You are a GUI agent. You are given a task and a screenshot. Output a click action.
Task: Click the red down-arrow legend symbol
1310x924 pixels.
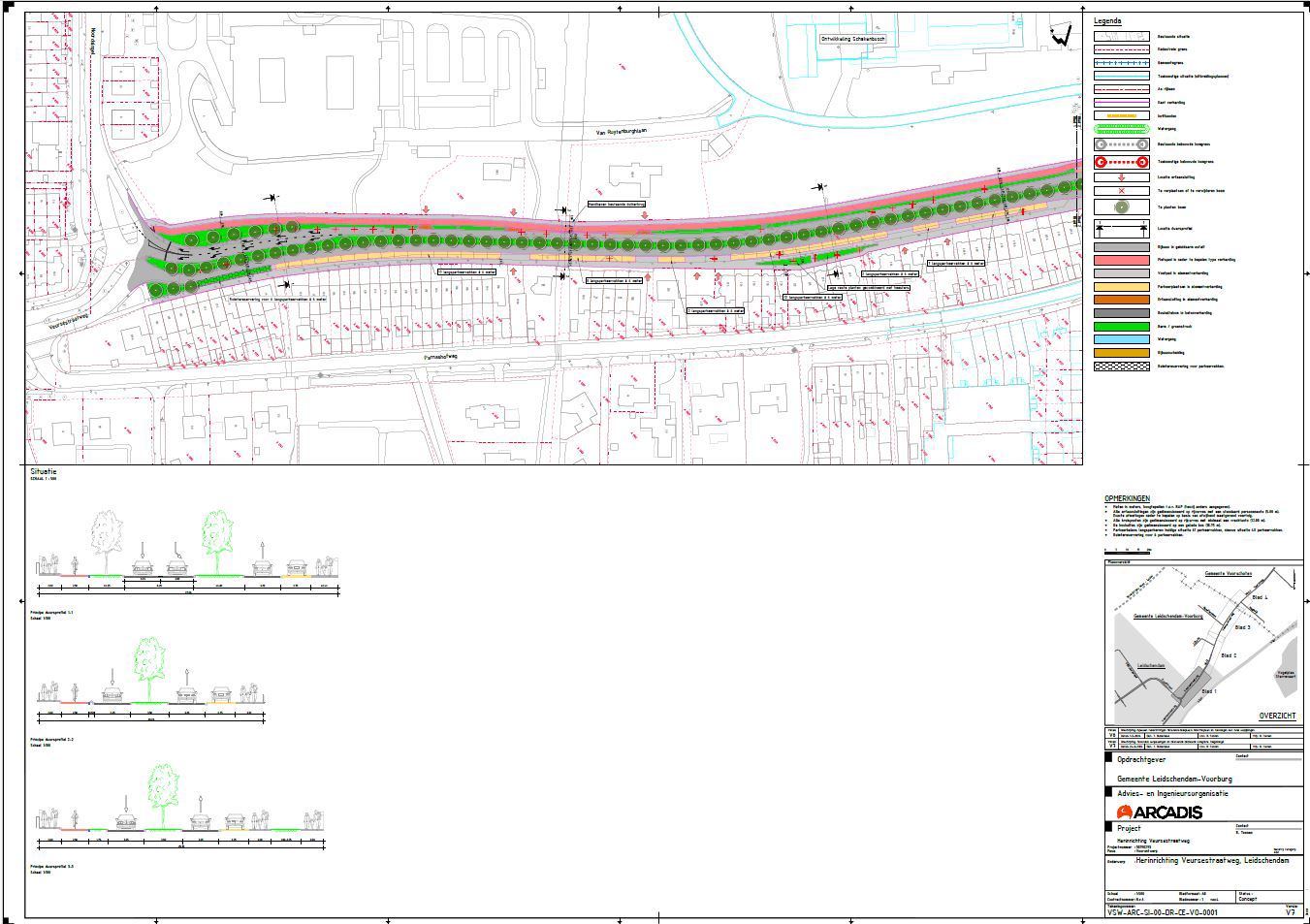[1120, 177]
